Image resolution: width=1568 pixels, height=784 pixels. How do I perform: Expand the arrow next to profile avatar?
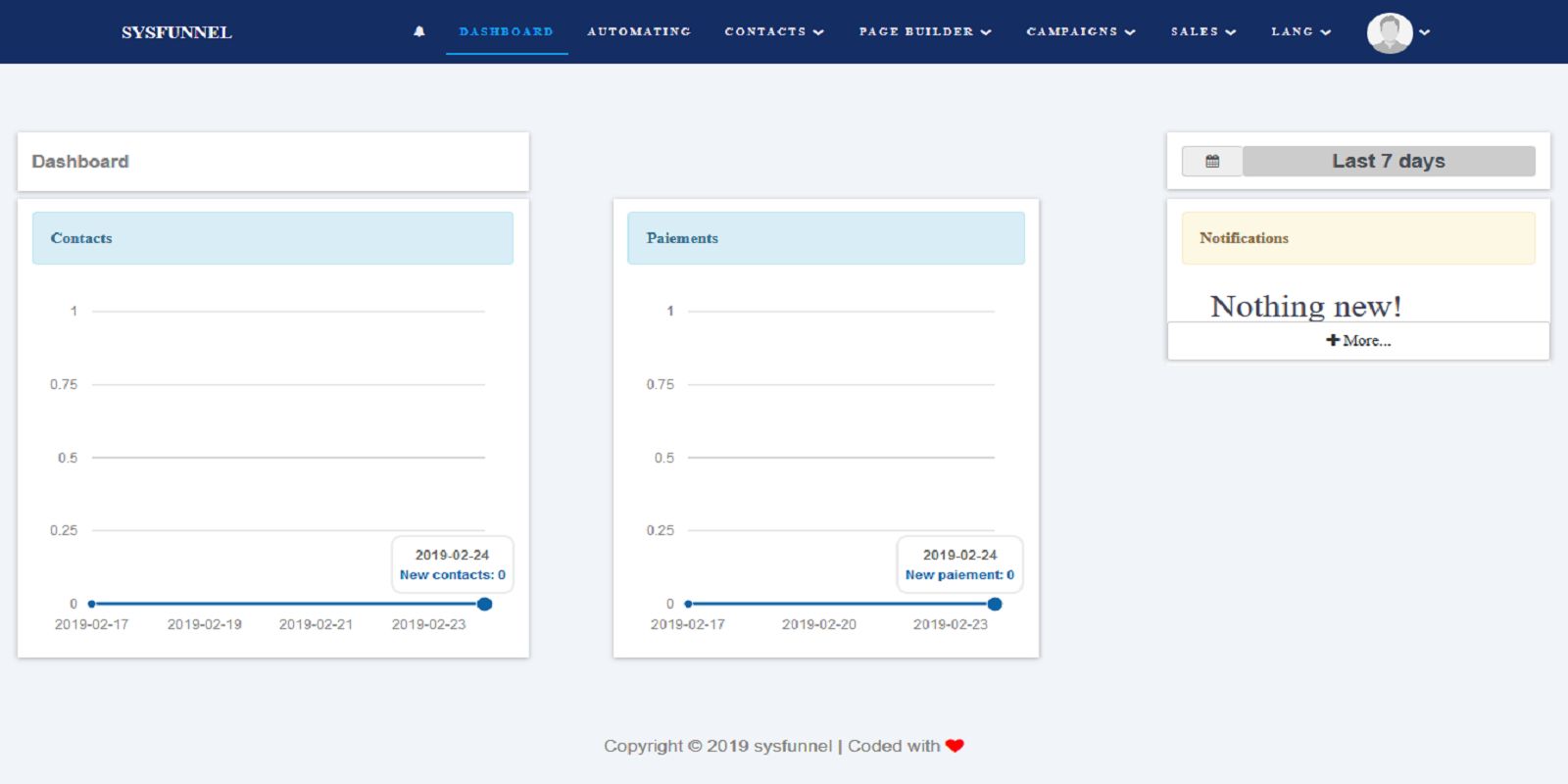(1425, 32)
